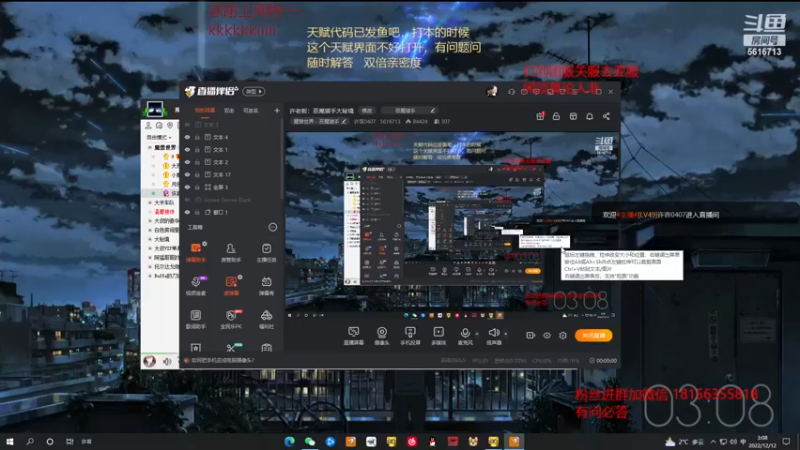Click the record video icon near 关闭直播
The height and width of the screenshot is (450, 800).
click(530, 335)
